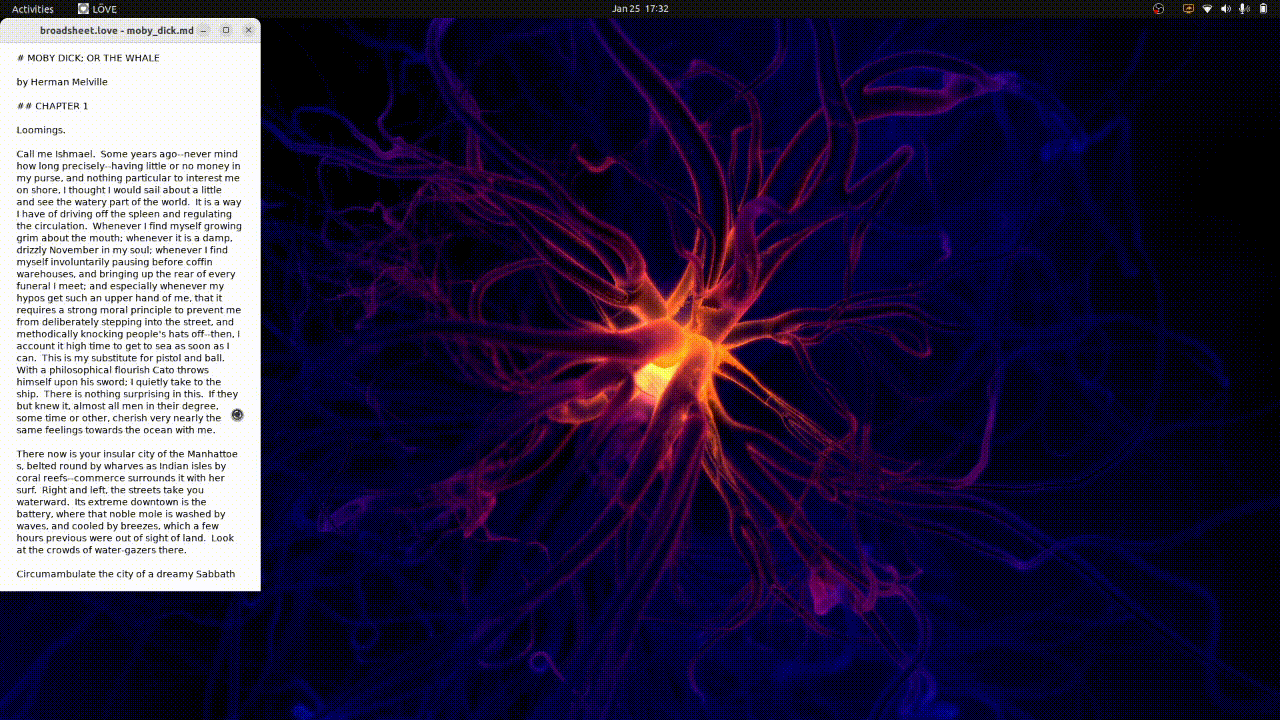The width and height of the screenshot is (1280, 720).
Task: Click the speaker volume icon
Action: click(x=1225, y=9)
